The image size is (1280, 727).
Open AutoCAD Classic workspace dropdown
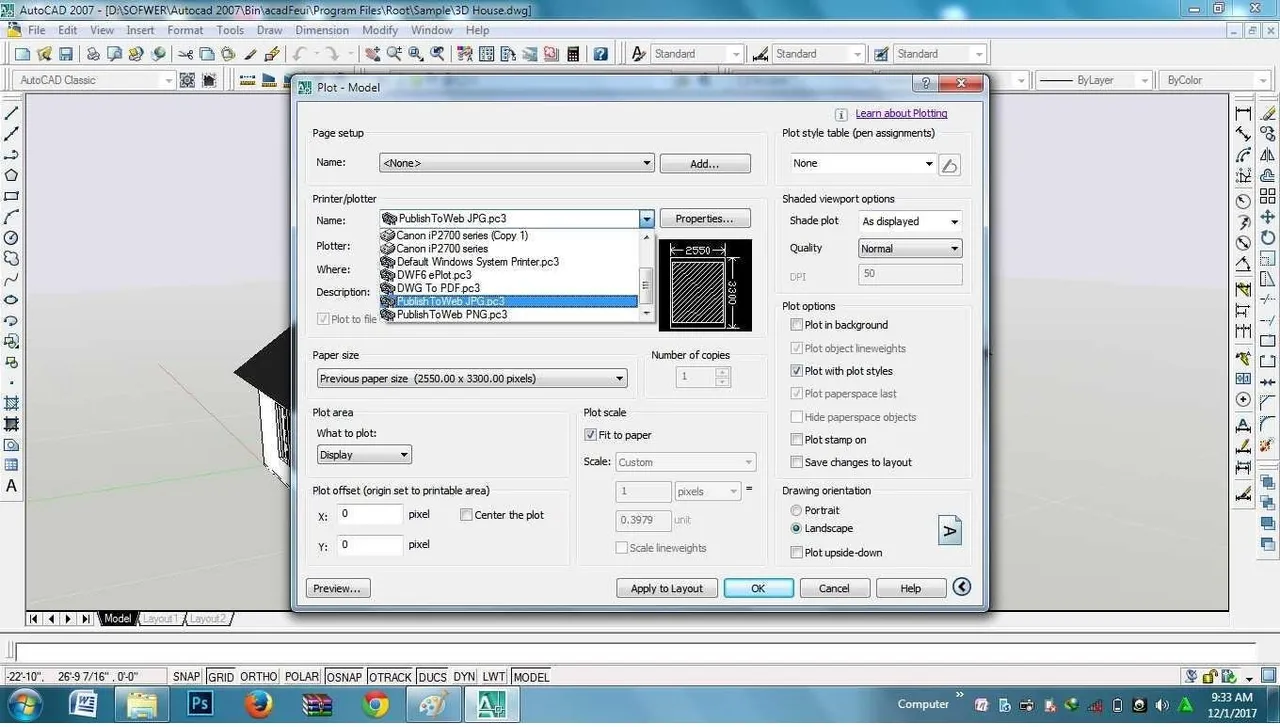[x=95, y=80]
